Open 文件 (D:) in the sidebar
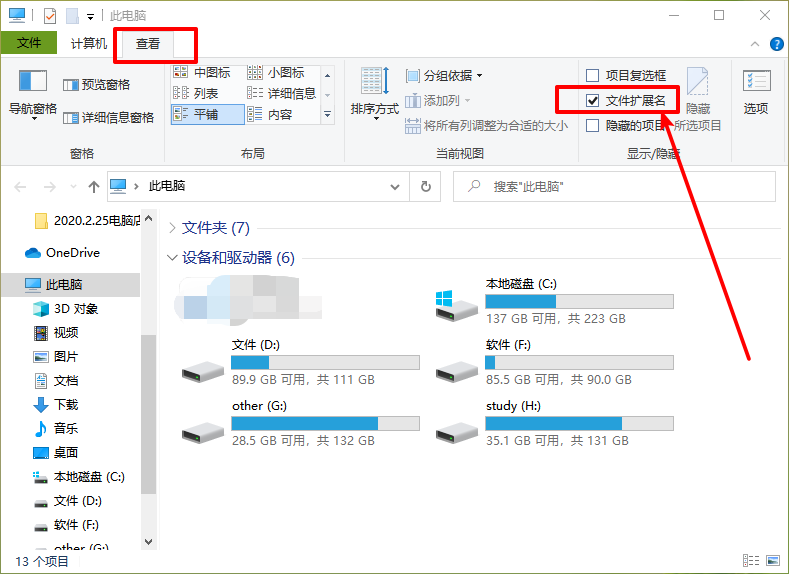The width and height of the screenshot is (789, 574). point(67,501)
